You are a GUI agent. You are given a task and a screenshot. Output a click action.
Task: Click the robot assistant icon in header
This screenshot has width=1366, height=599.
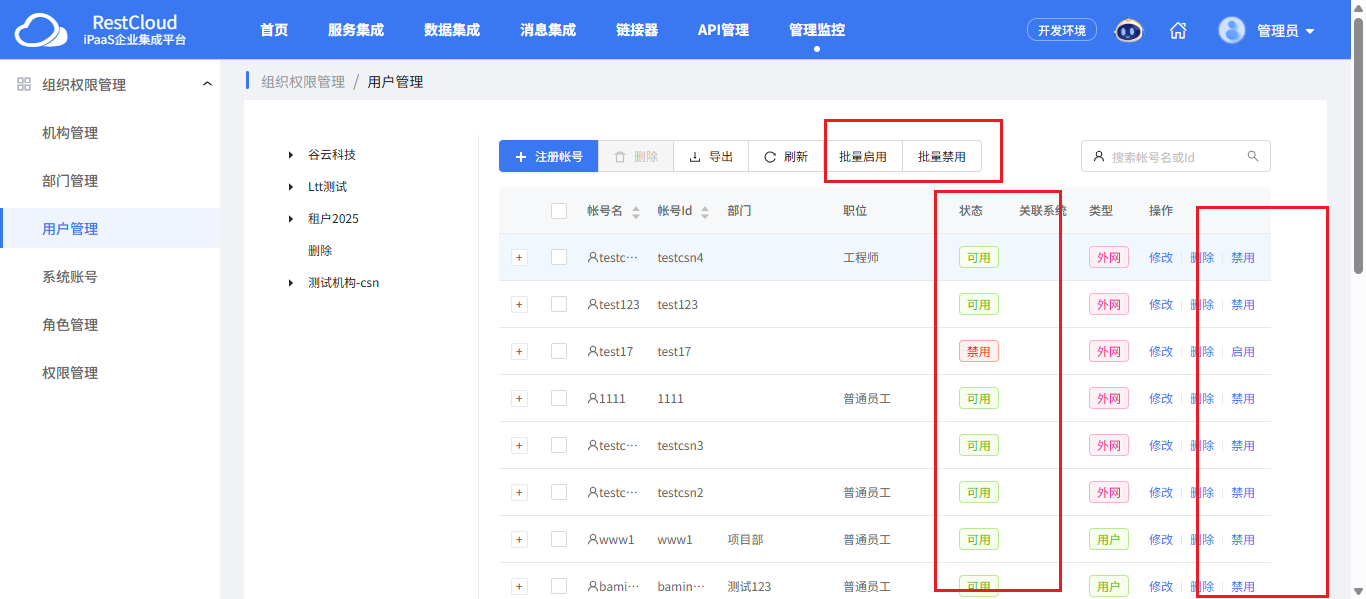[x=1129, y=30]
